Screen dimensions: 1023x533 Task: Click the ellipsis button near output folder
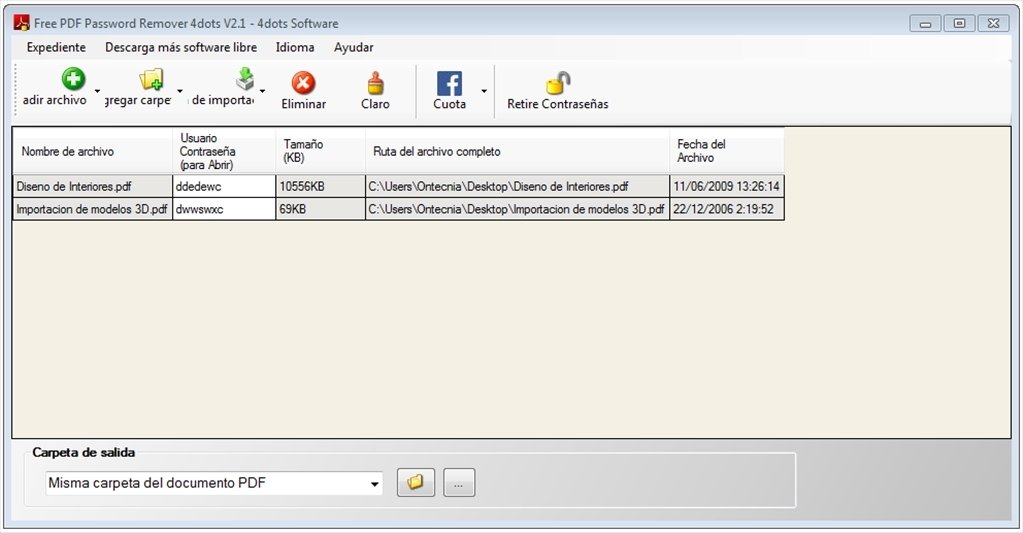[459, 483]
